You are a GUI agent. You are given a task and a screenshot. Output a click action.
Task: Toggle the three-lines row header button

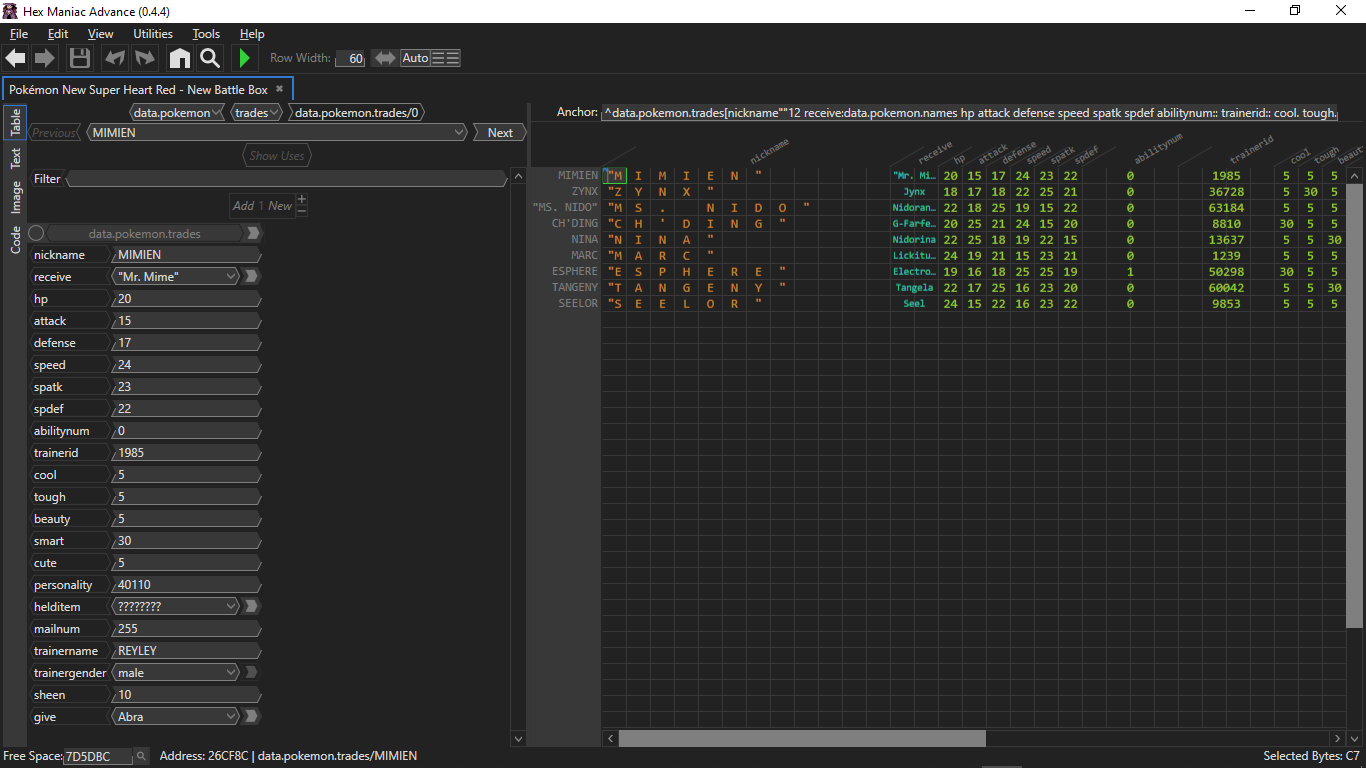445,58
